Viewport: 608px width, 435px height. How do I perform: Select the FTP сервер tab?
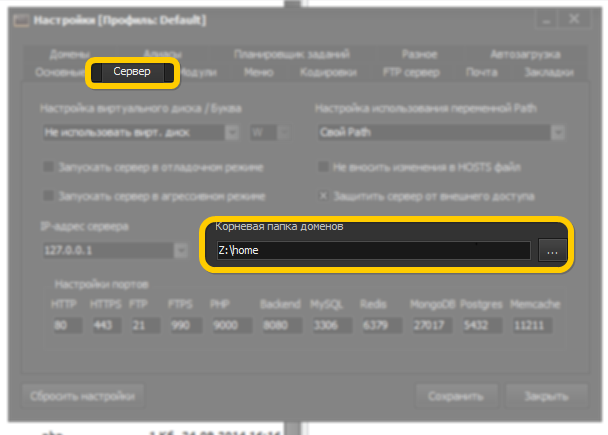coord(410,72)
